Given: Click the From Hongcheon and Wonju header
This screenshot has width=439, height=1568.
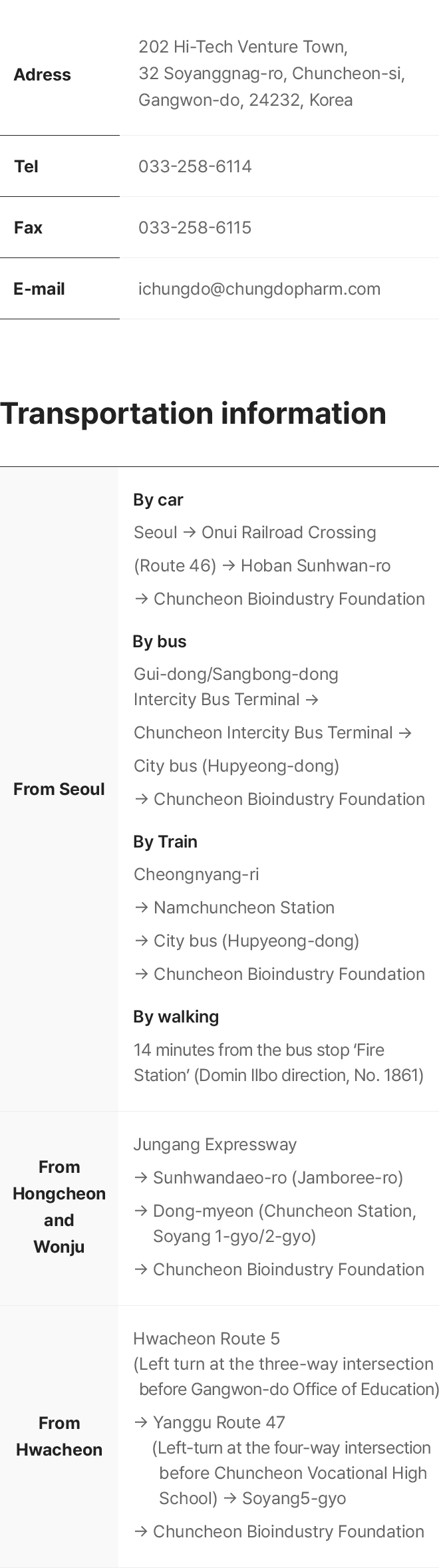Looking at the screenshot, I should 59,1207.
